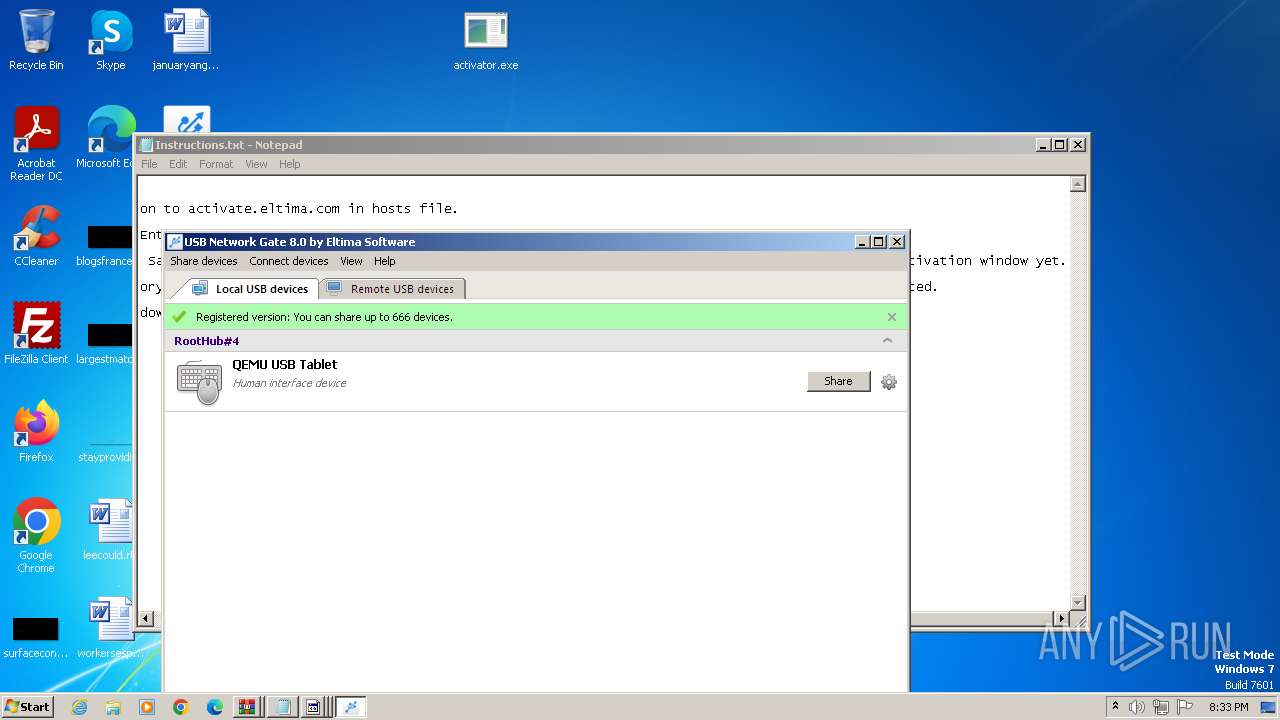
Task: Collapse the RootHub#4 device group
Action: click(x=887, y=341)
